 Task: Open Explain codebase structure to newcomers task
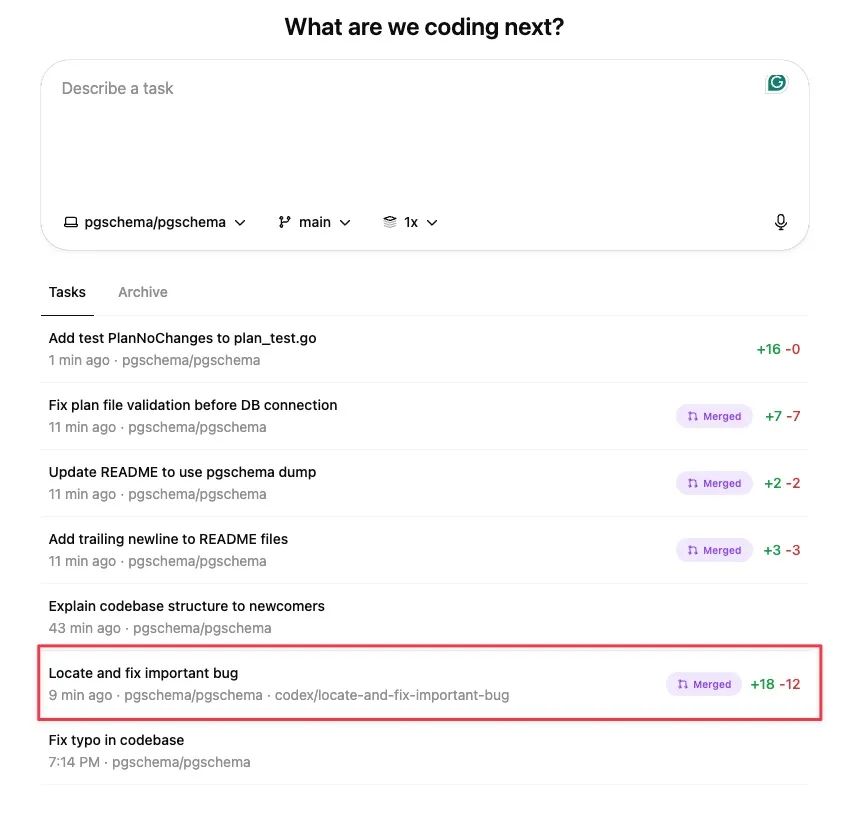[186, 606]
